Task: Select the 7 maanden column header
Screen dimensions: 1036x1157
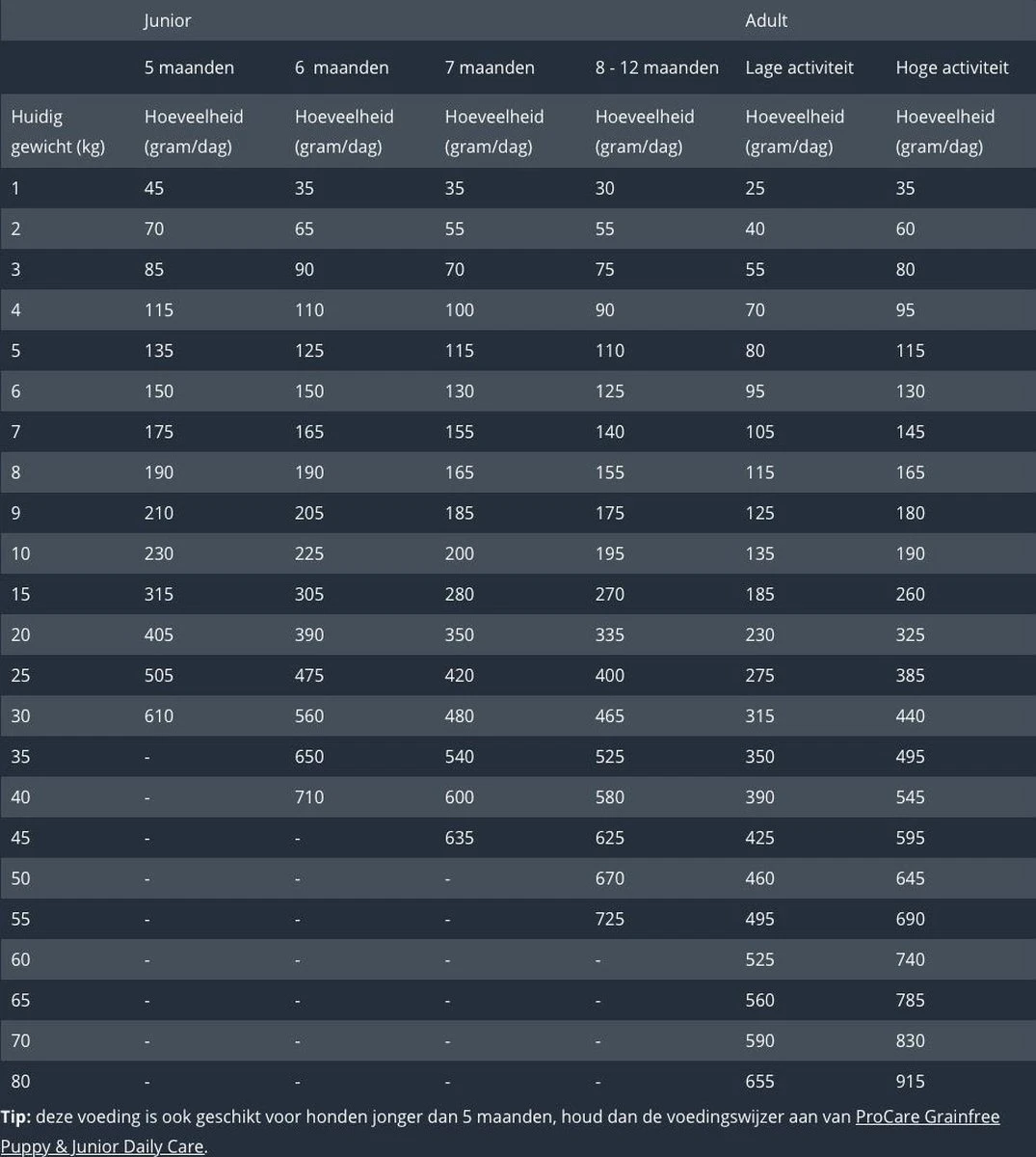Action: pyautogui.click(x=490, y=67)
